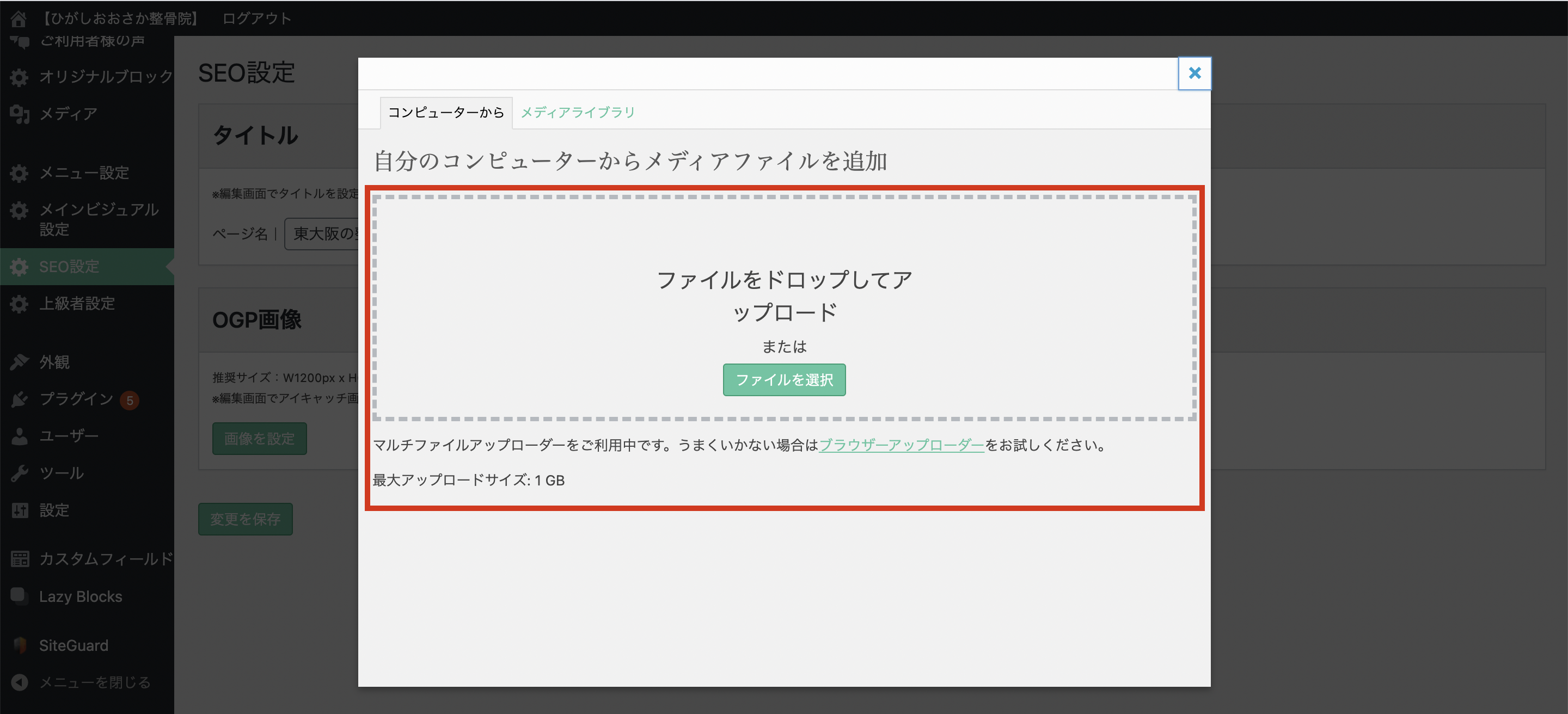Click the Media sidebar icon
Image resolution: width=1568 pixels, height=714 pixels.
(20, 114)
